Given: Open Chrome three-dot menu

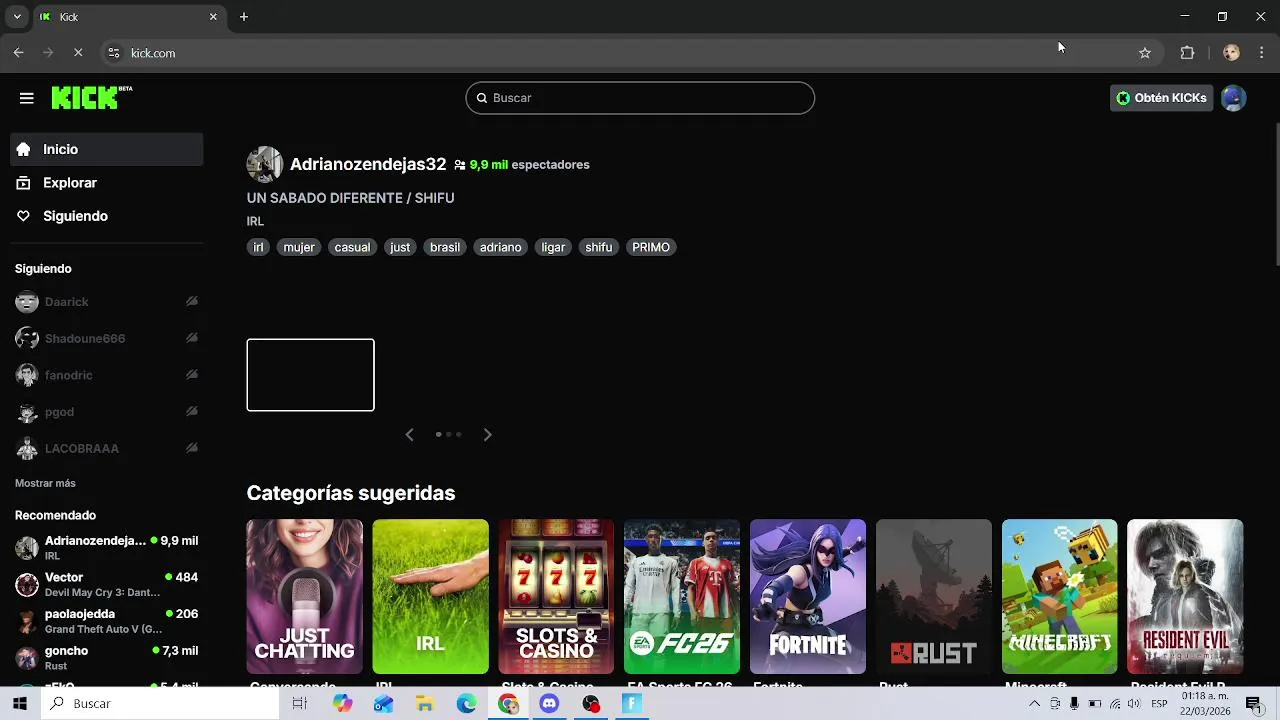Looking at the screenshot, I should (x=1262, y=53).
